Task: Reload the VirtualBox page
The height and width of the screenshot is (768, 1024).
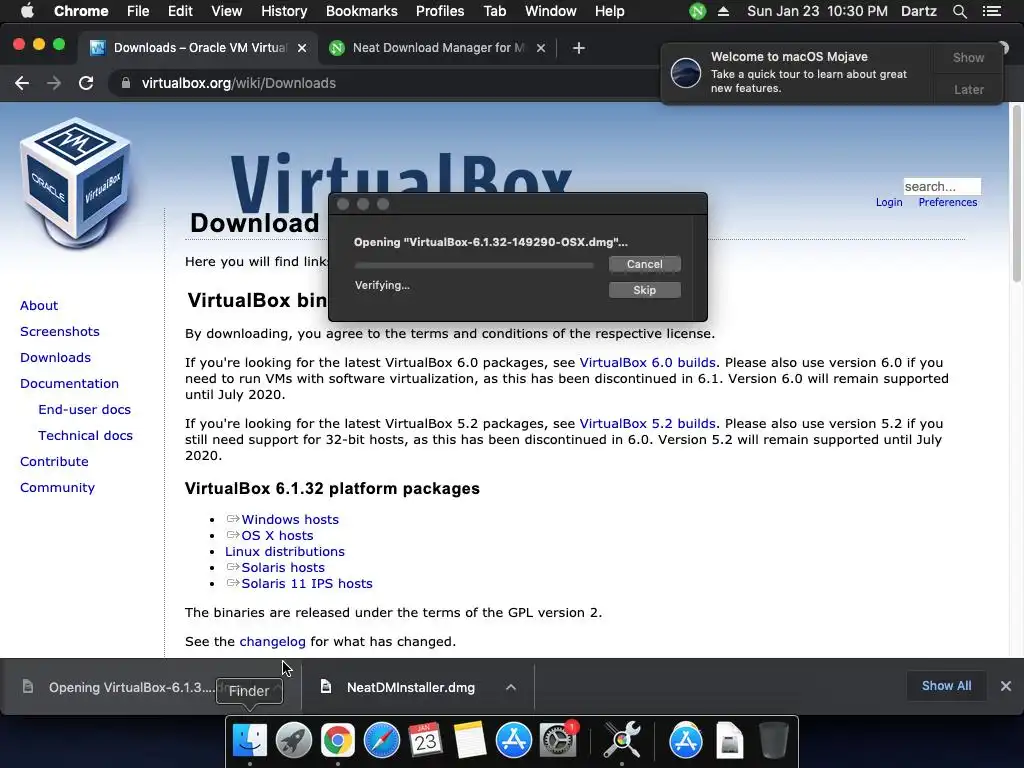Action: (86, 83)
